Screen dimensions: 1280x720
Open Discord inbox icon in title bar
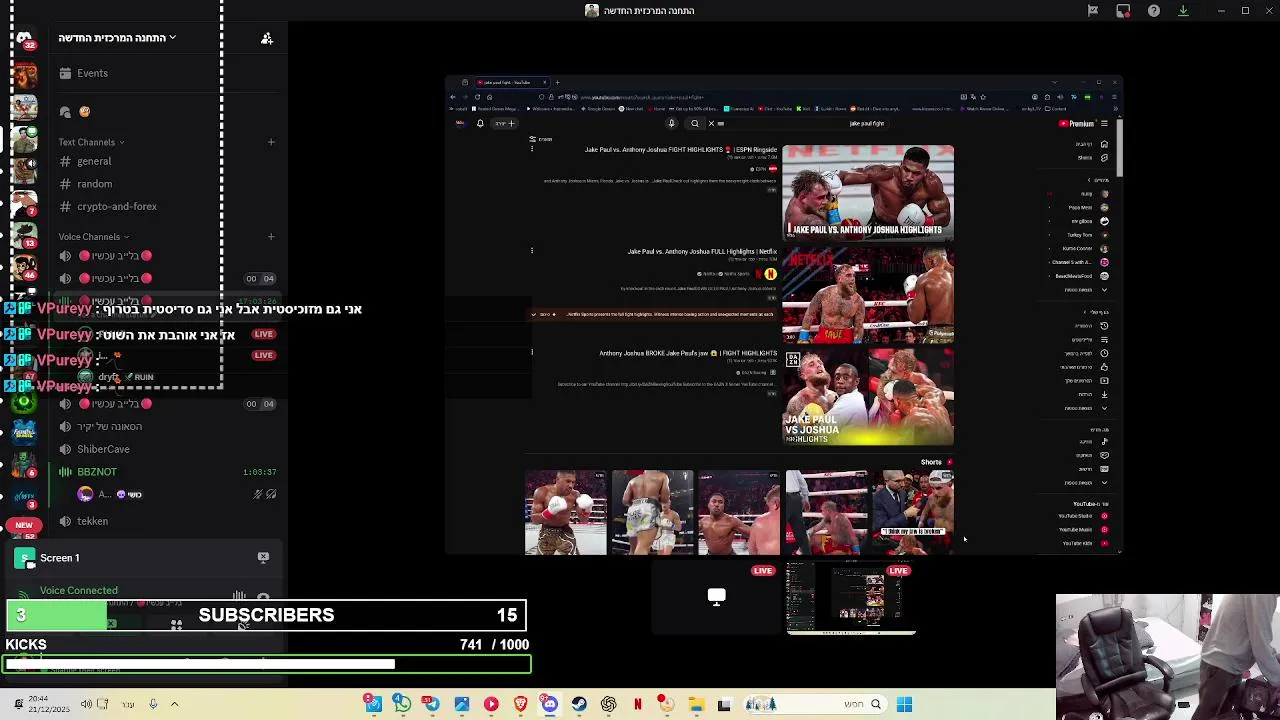1123,11
